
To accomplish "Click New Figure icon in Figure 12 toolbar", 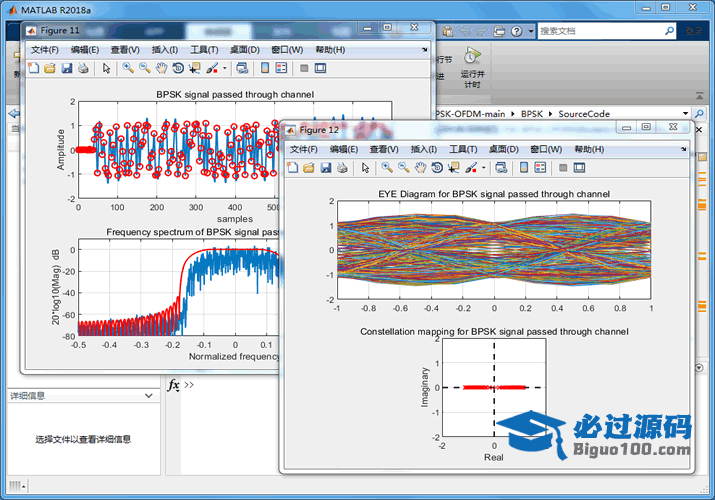I will (x=293, y=168).
